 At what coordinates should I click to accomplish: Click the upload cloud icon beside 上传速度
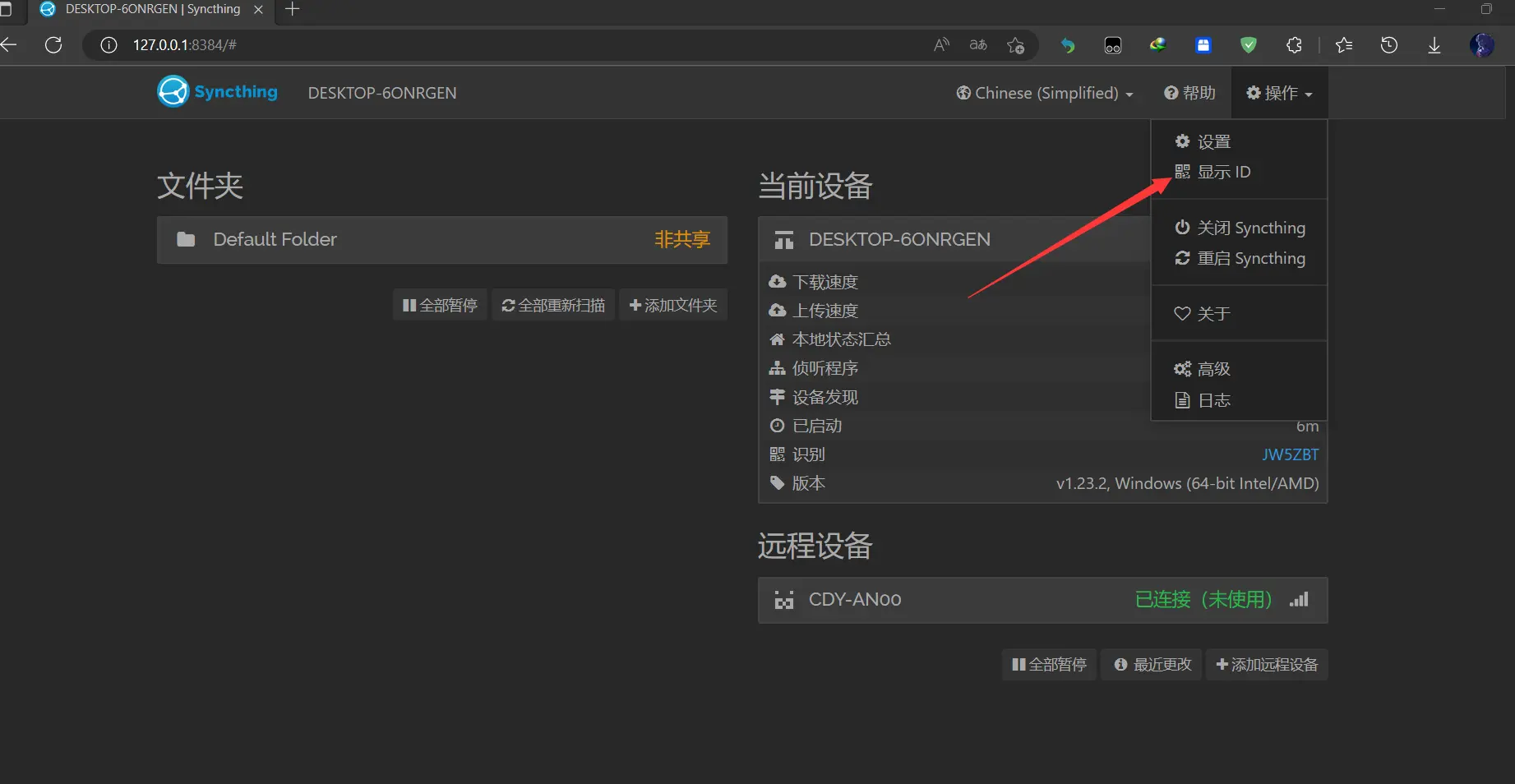point(777,311)
